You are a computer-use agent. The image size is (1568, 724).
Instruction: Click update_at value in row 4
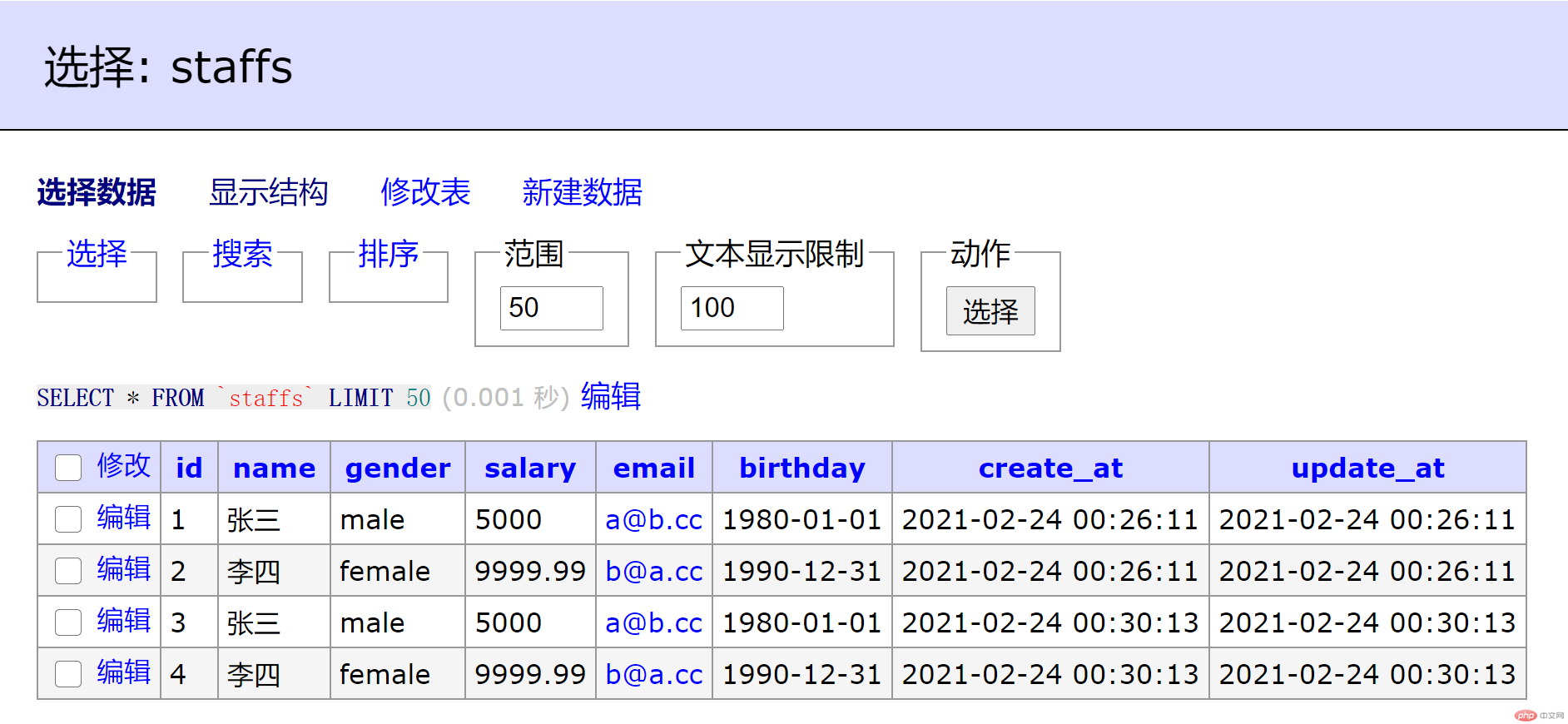[x=1367, y=675]
